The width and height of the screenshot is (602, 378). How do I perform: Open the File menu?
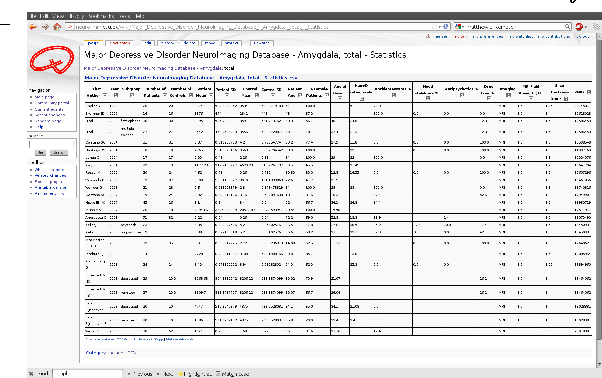[x=33, y=16]
